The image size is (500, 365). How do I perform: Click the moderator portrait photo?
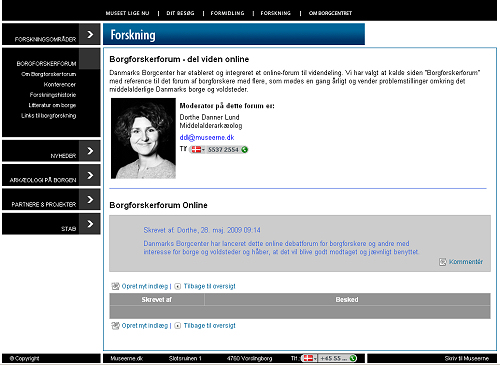(143, 138)
